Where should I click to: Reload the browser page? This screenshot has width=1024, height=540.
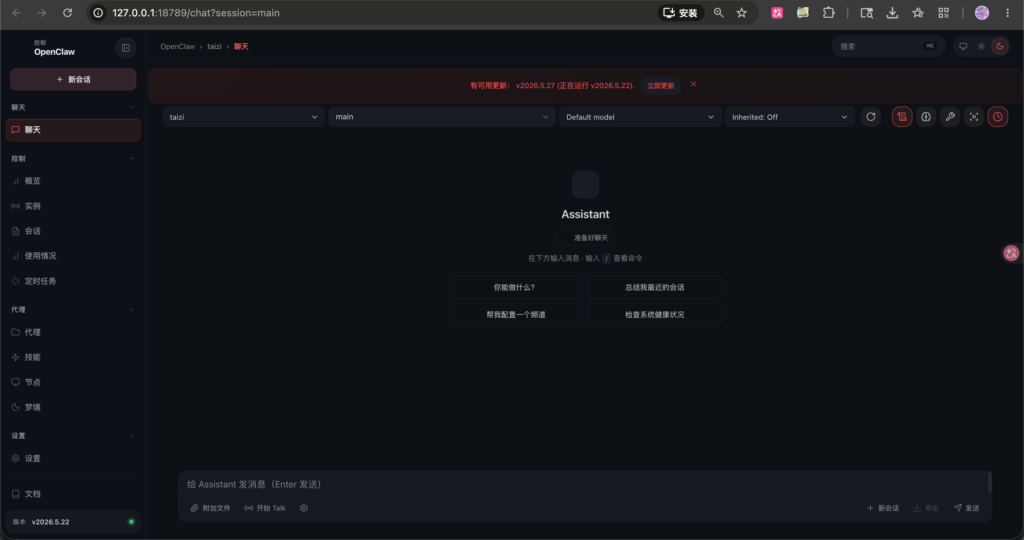67,12
